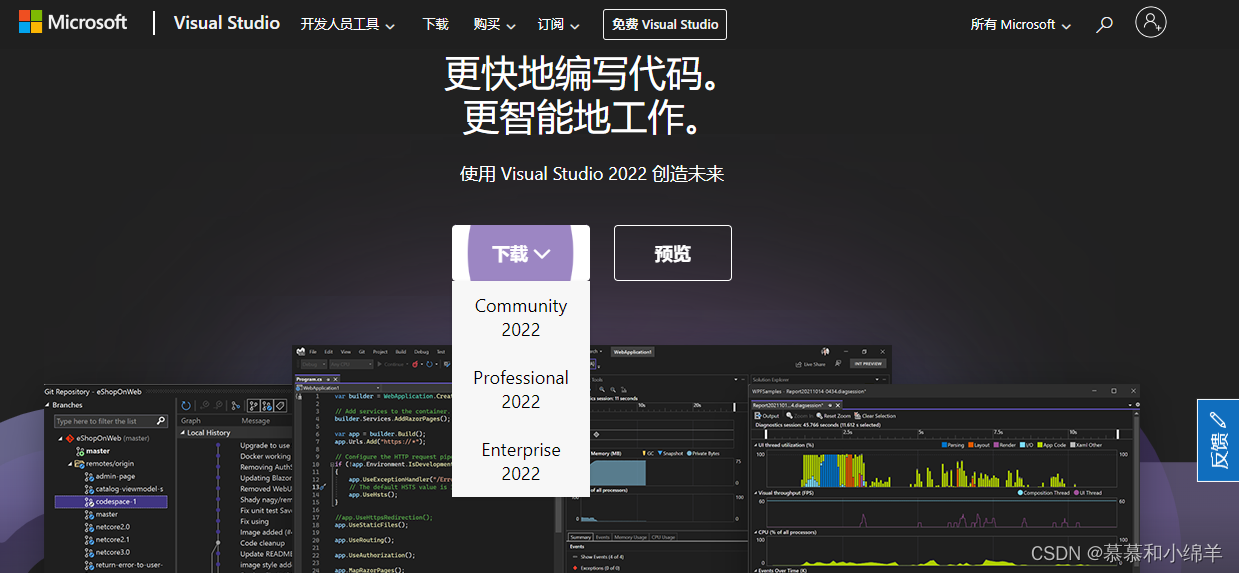Viewport: 1239px width, 573px height.
Task: Click the Git refresh icon above Graph
Action: (186, 405)
